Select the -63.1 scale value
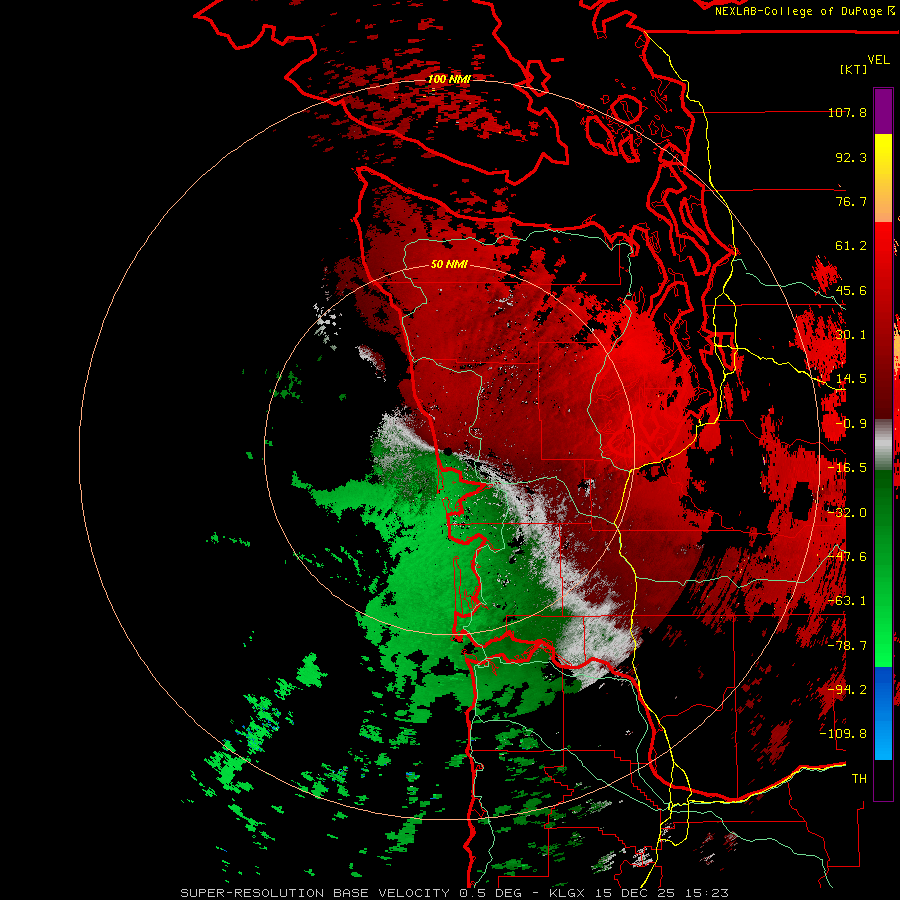Image resolution: width=900 pixels, height=900 pixels. pos(847,601)
